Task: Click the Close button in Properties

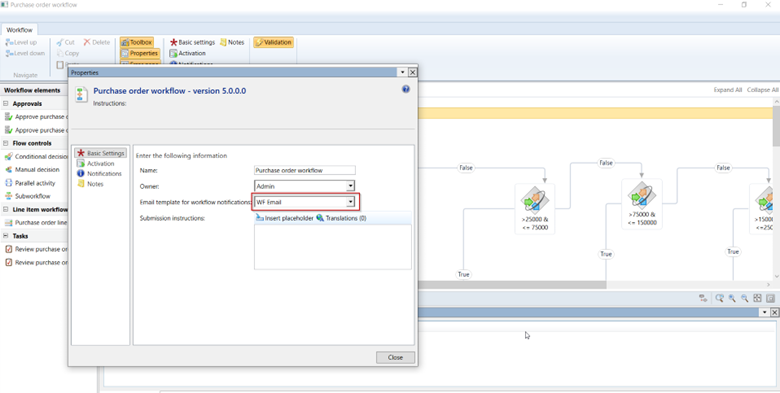Action: [395, 357]
